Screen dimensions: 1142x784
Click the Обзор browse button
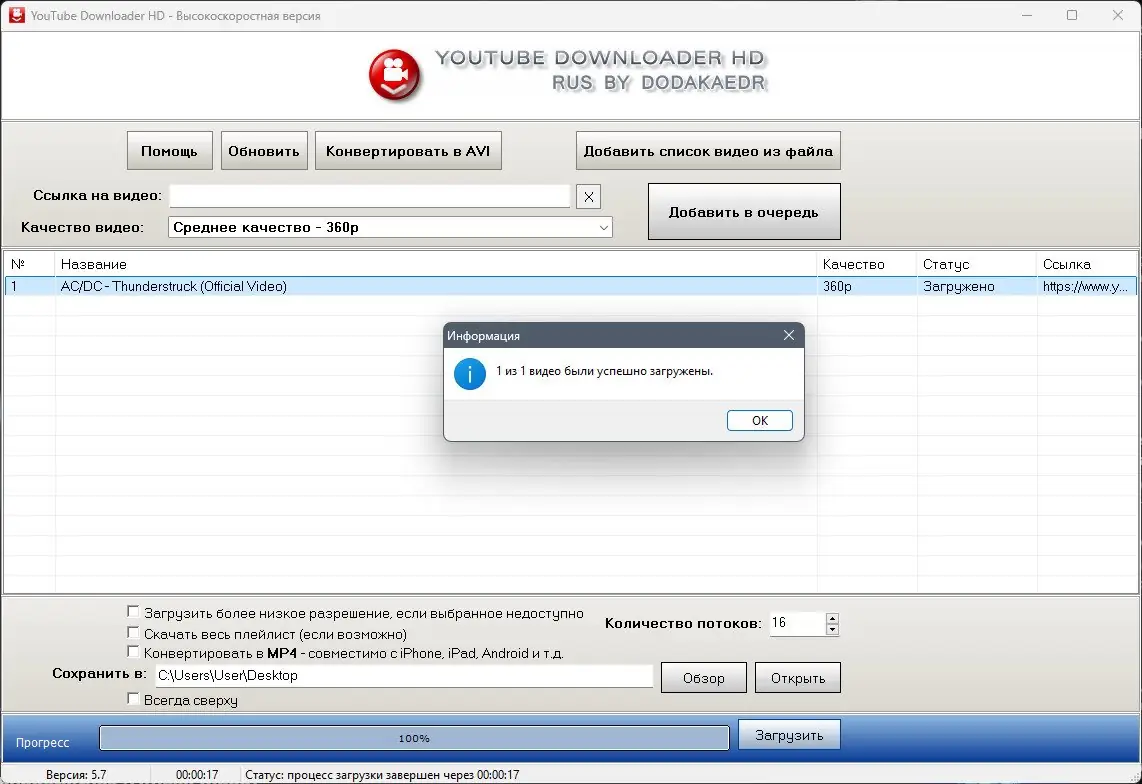pos(704,678)
